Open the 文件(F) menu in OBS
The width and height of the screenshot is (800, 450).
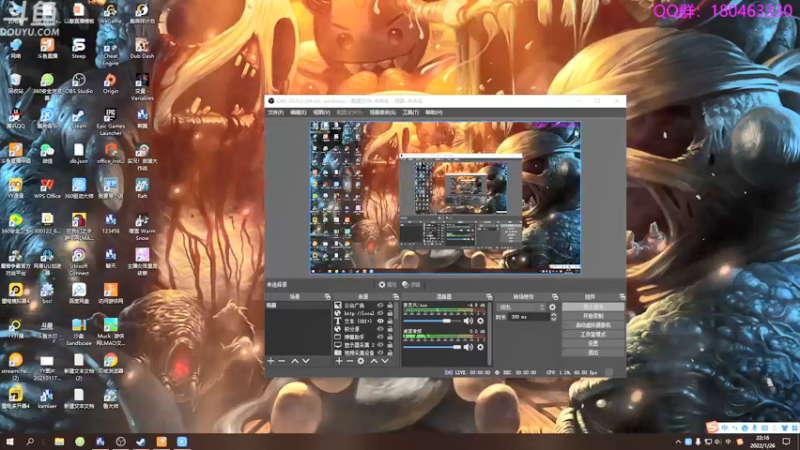click(x=276, y=112)
